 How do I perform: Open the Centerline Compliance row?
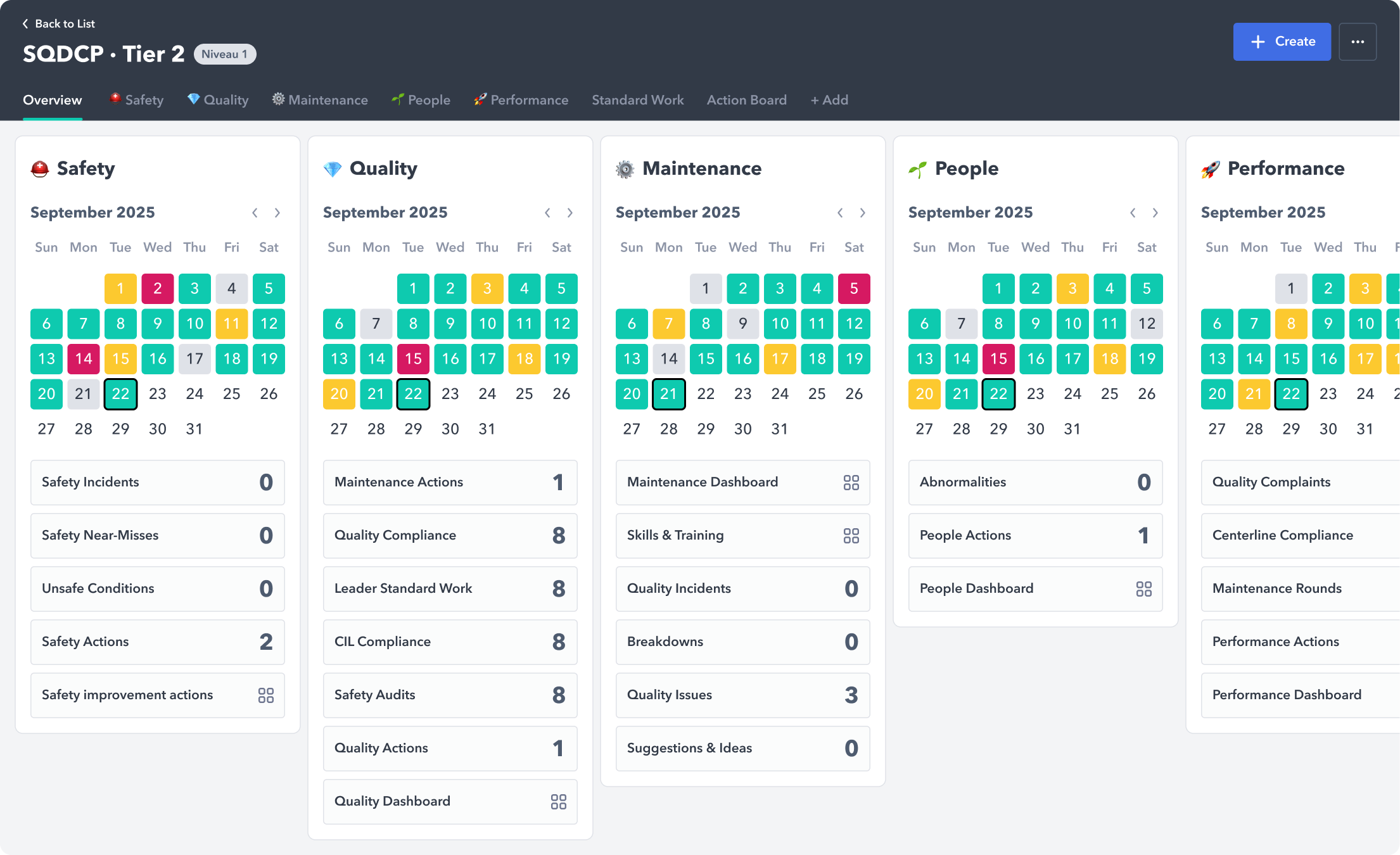pos(1301,536)
